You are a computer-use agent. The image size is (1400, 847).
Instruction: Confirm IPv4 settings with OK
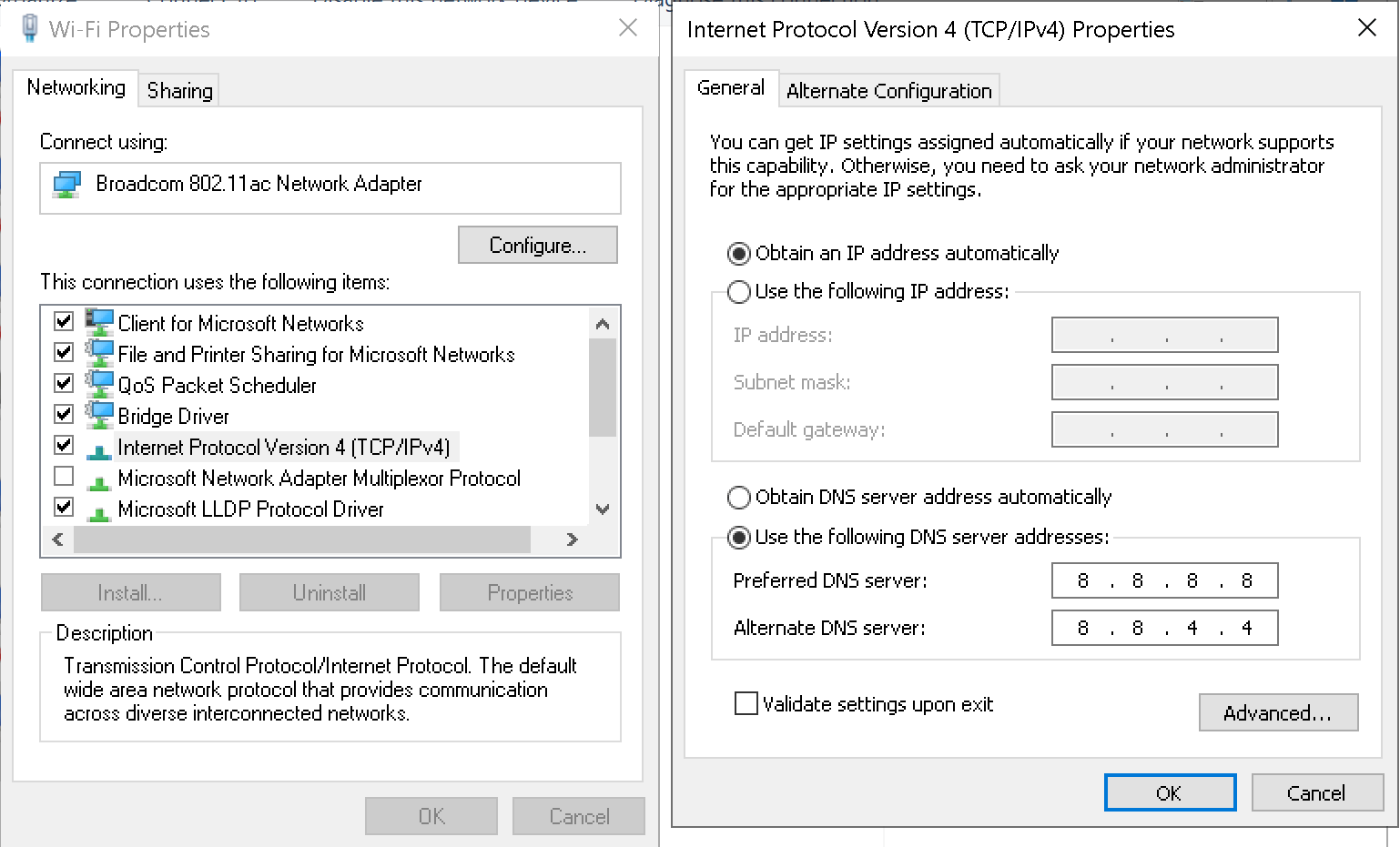point(1170,792)
